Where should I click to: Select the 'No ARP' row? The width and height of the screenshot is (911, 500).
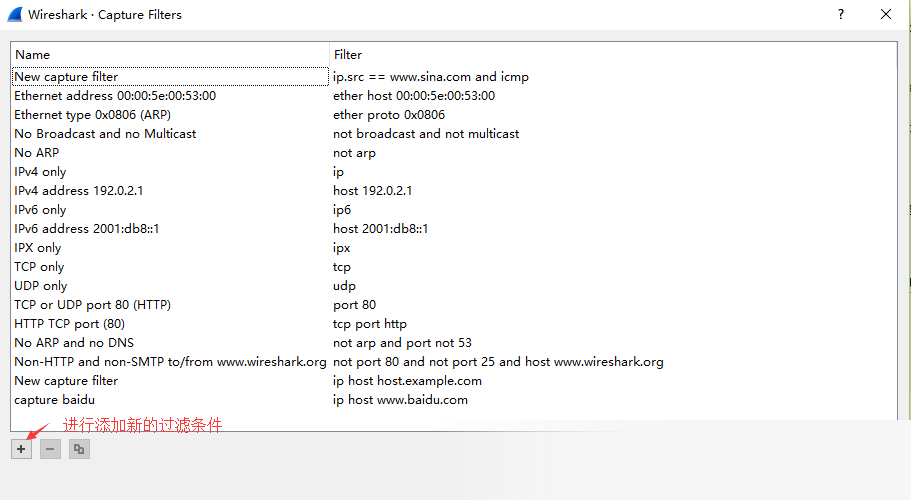(x=37, y=153)
